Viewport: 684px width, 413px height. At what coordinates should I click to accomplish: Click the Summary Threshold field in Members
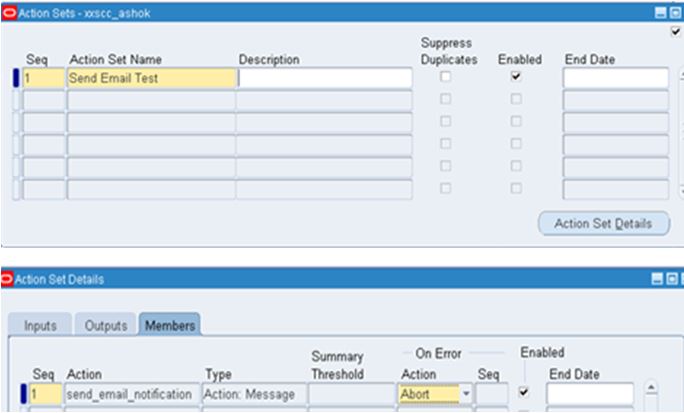351,394
